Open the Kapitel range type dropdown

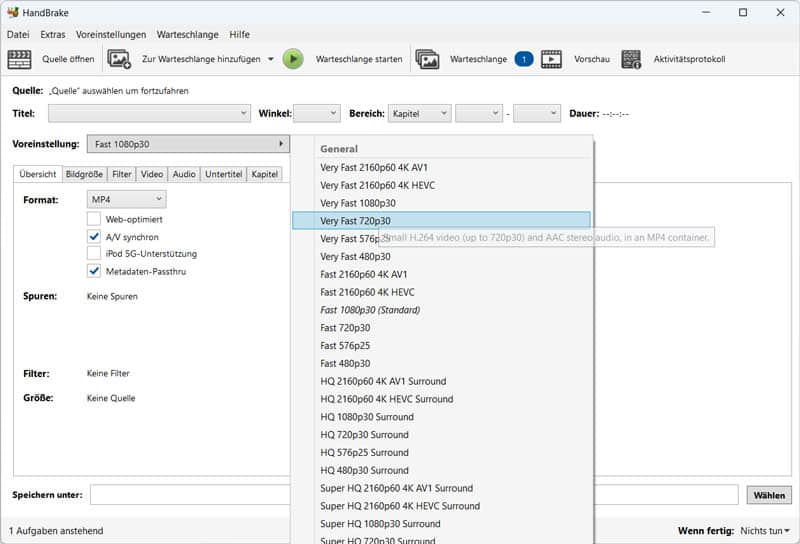pyautogui.click(x=419, y=113)
